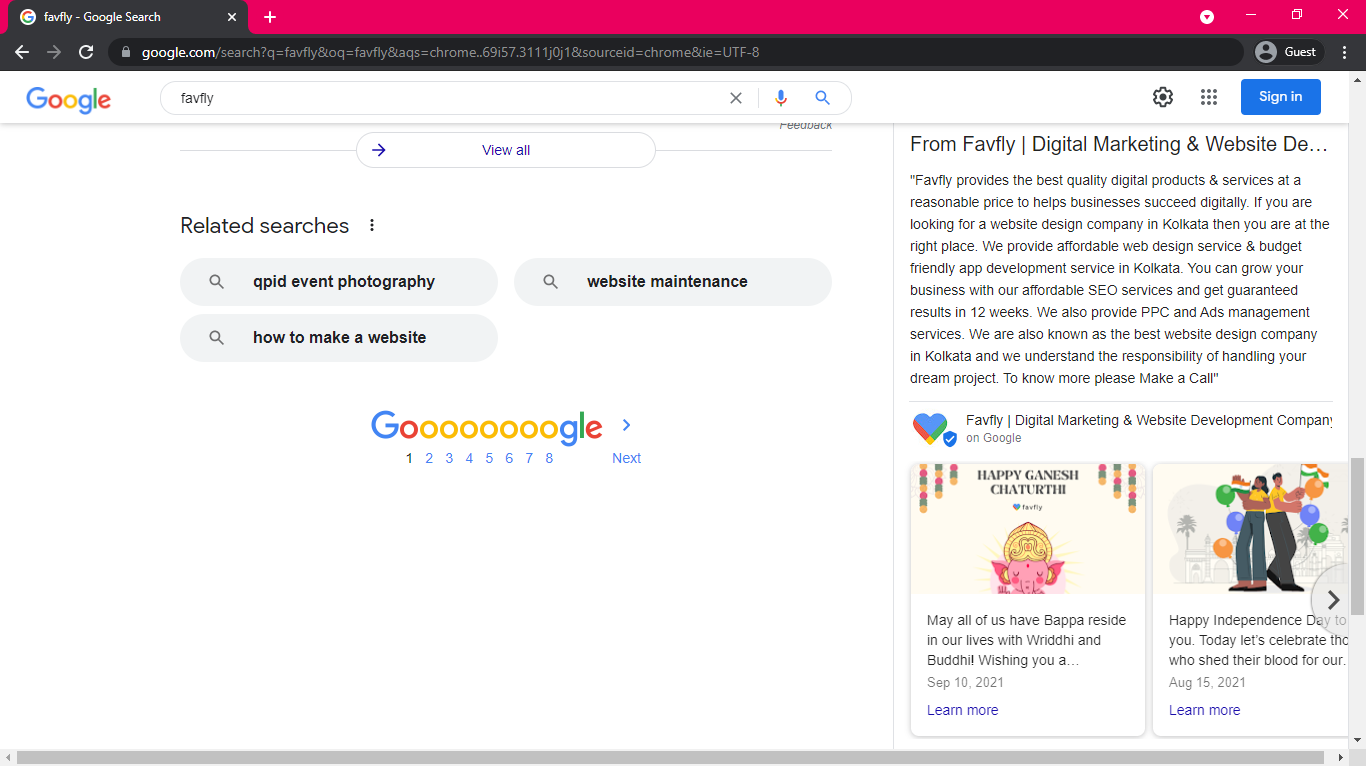The width and height of the screenshot is (1366, 766).
Task: Open Learn more under the Ganesh Chaturthi post
Action: 962,709
